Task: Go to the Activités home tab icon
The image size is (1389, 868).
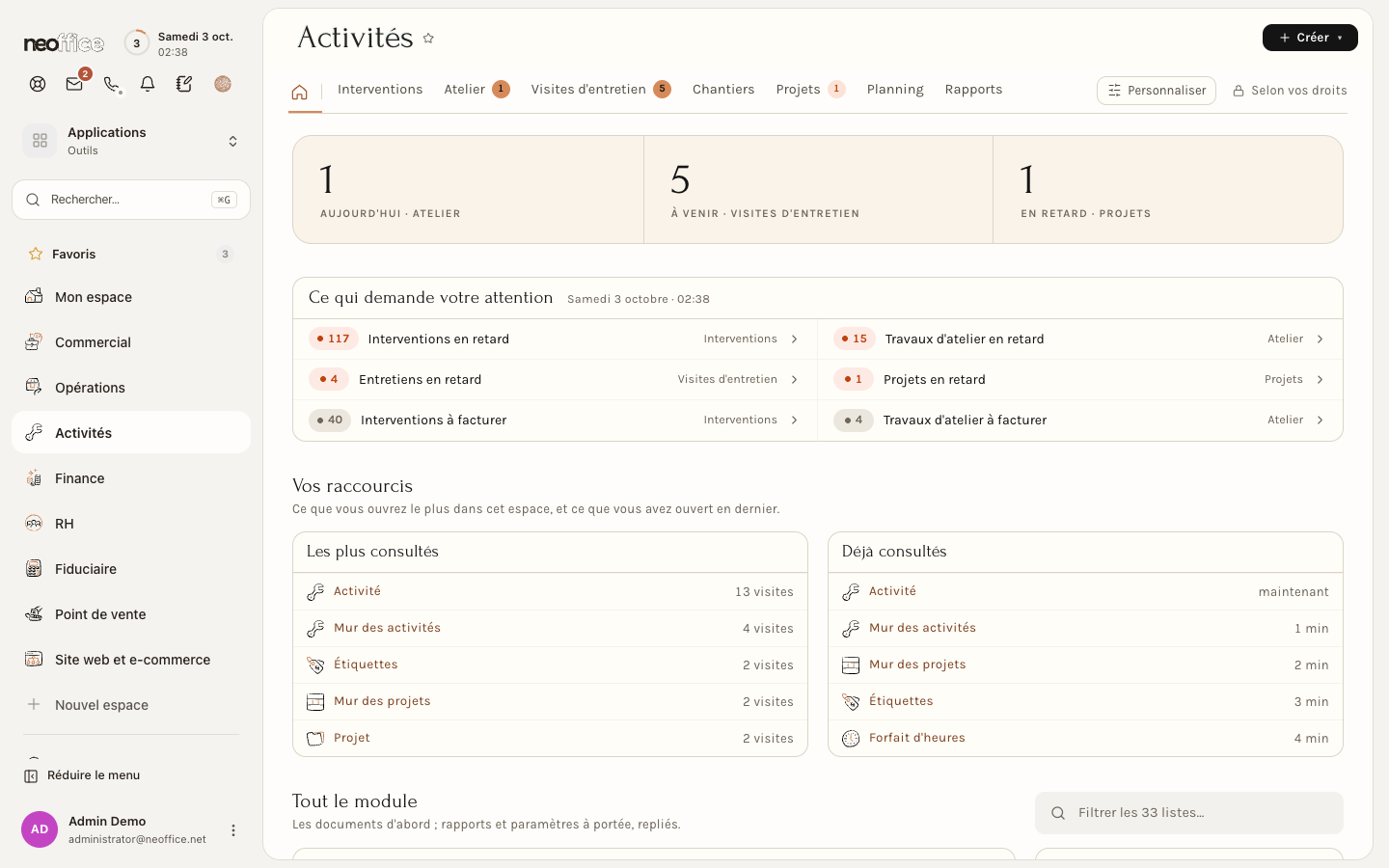Action: (299, 92)
